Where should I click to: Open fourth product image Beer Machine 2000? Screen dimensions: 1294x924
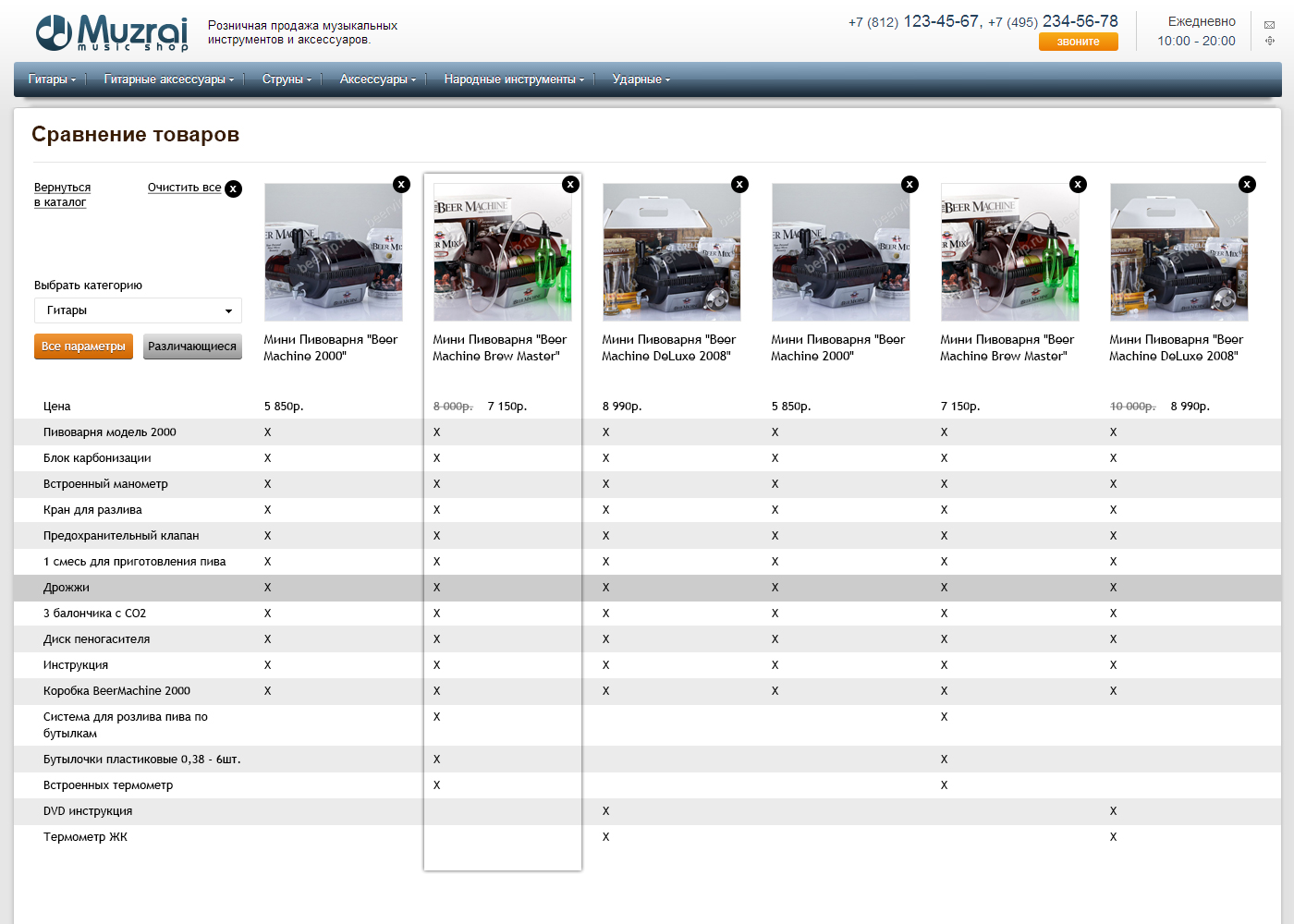(x=840, y=252)
